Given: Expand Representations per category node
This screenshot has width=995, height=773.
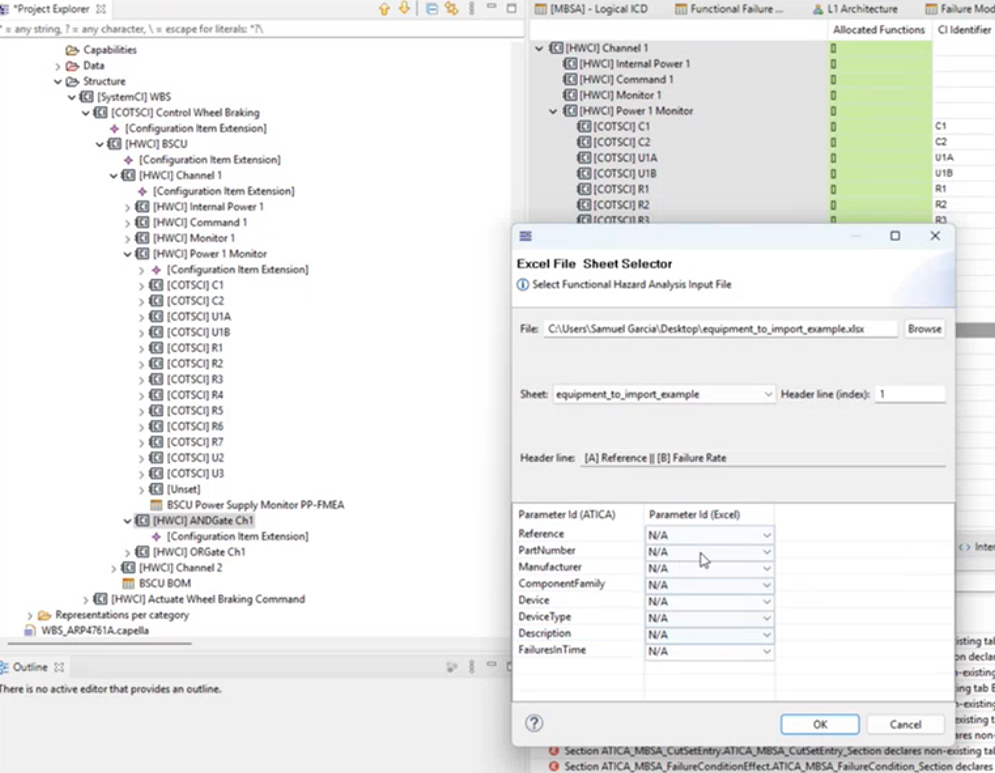Looking at the screenshot, I should coord(30,615).
